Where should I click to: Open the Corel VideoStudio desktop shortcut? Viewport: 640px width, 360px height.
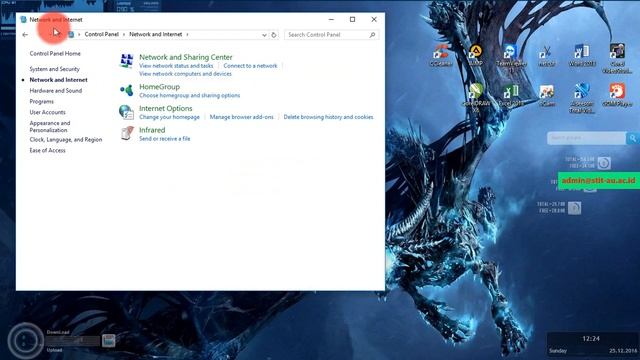click(x=617, y=58)
